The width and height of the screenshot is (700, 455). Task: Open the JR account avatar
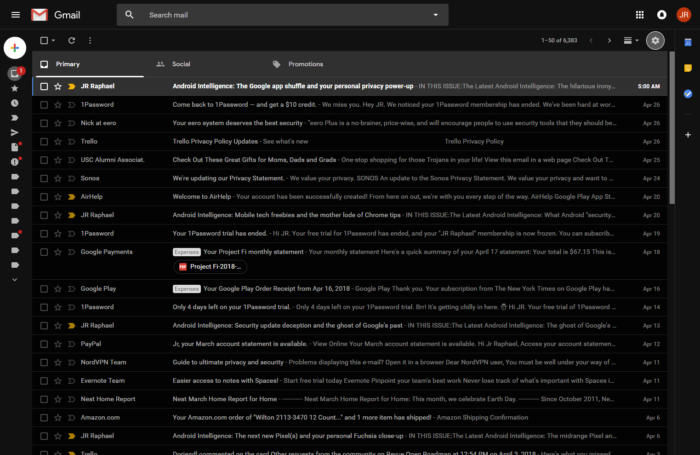click(683, 15)
